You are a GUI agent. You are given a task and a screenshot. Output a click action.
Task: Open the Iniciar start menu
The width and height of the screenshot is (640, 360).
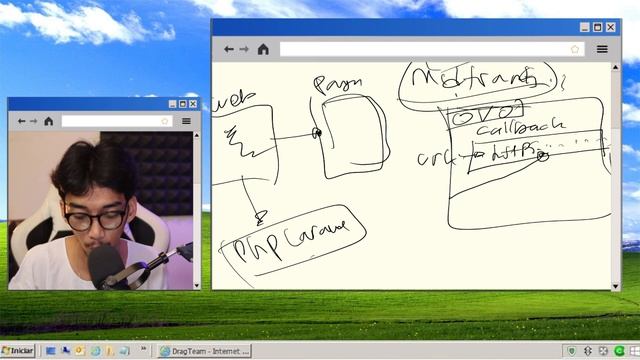[x=18, y=351]
